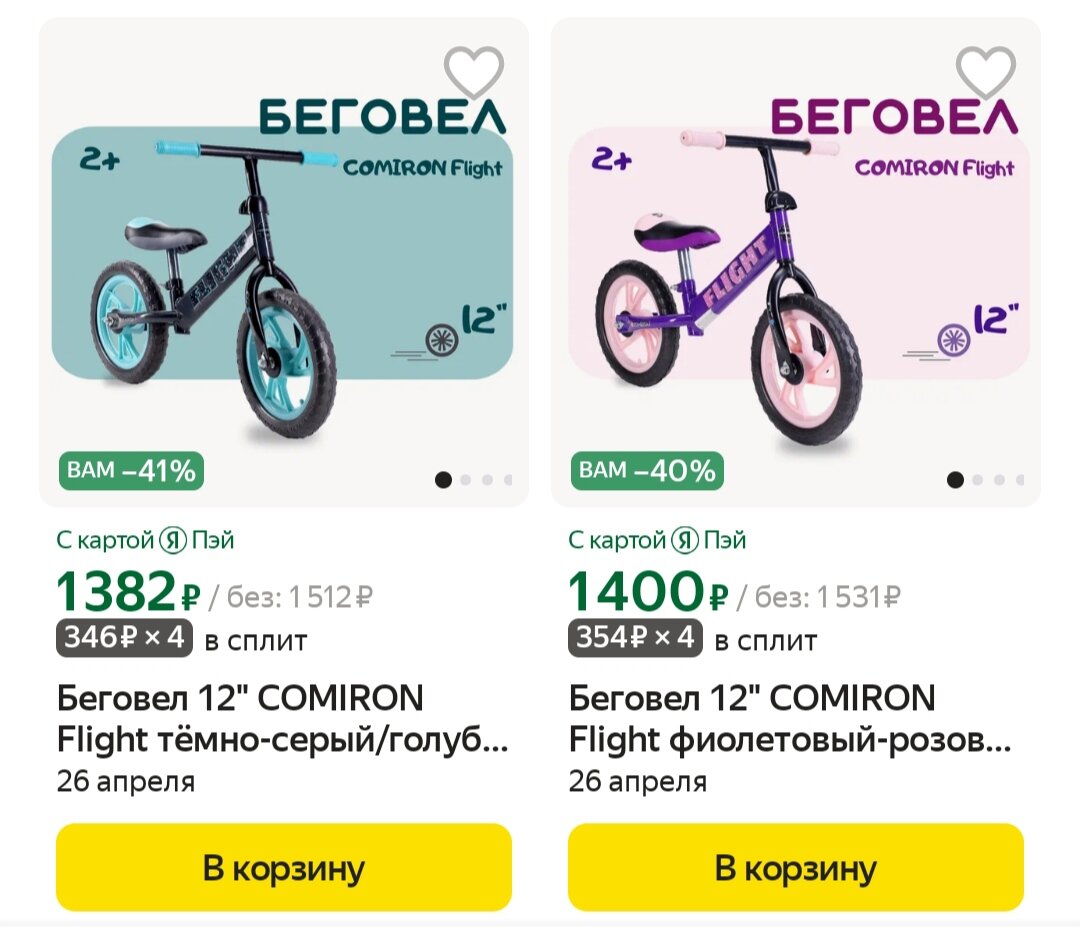
Task: Tap Yandex Pay icon on right product
Action: click(x=685, y=541)
